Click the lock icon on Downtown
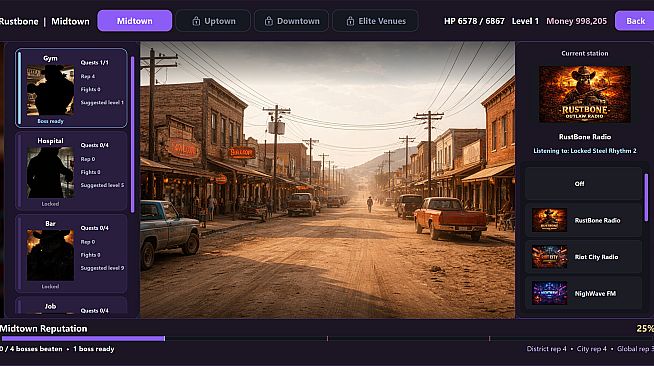 pos(269,21)
